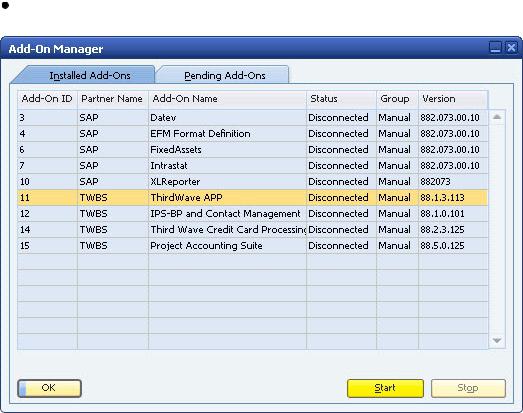Click version cell 88.1.3.113
Viewport: 523px width, 413px height.
pos(453,197)
